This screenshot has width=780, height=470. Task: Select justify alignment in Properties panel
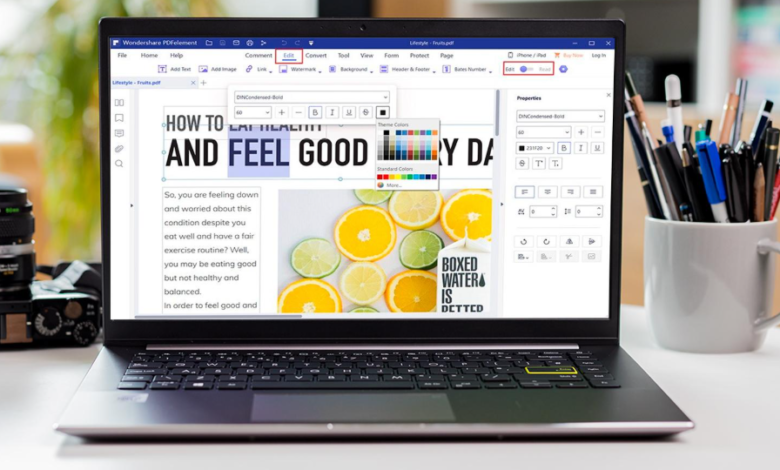(593, 191)
